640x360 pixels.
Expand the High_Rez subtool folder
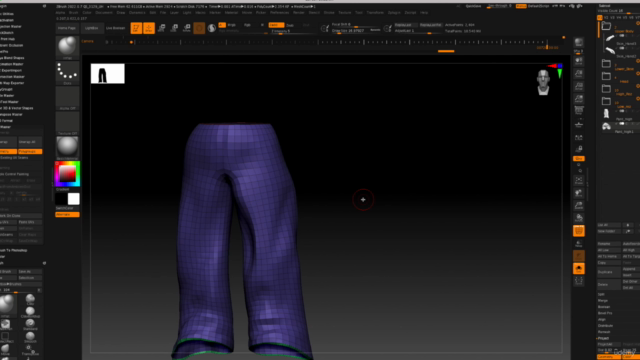coord(607,89)
